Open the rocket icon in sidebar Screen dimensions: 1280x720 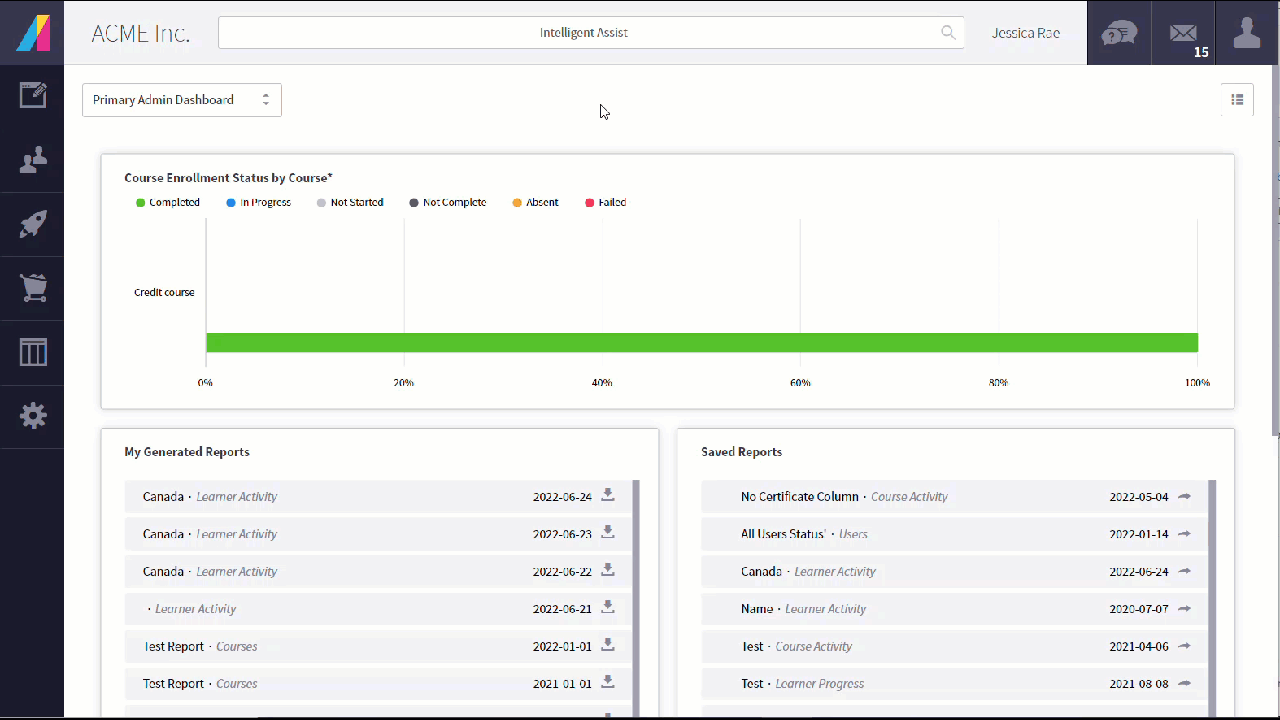(33, 224)
